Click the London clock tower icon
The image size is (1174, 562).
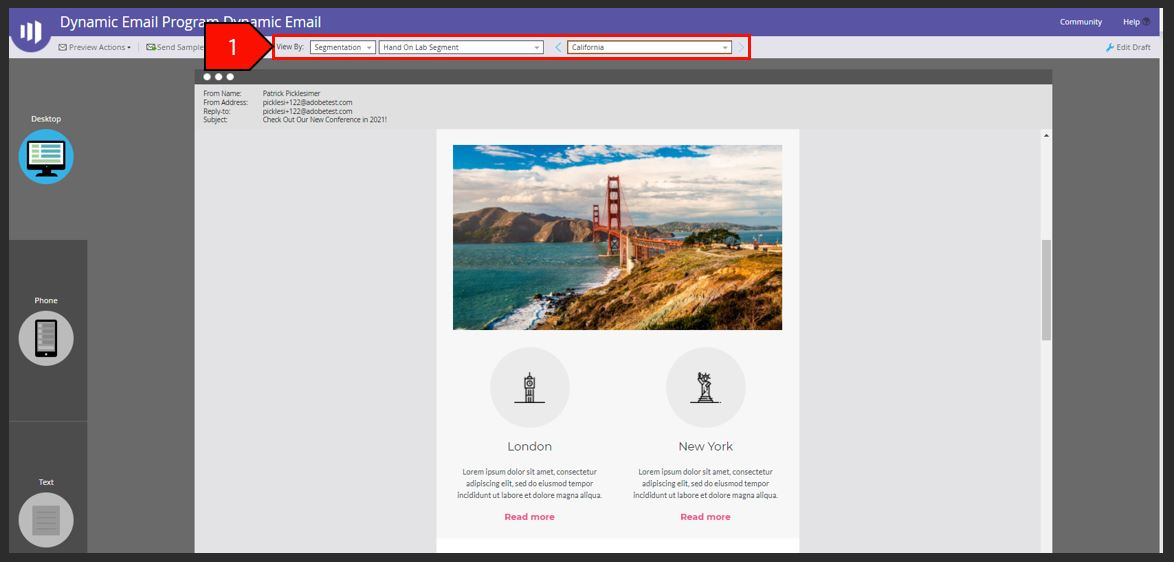point(530,388)
